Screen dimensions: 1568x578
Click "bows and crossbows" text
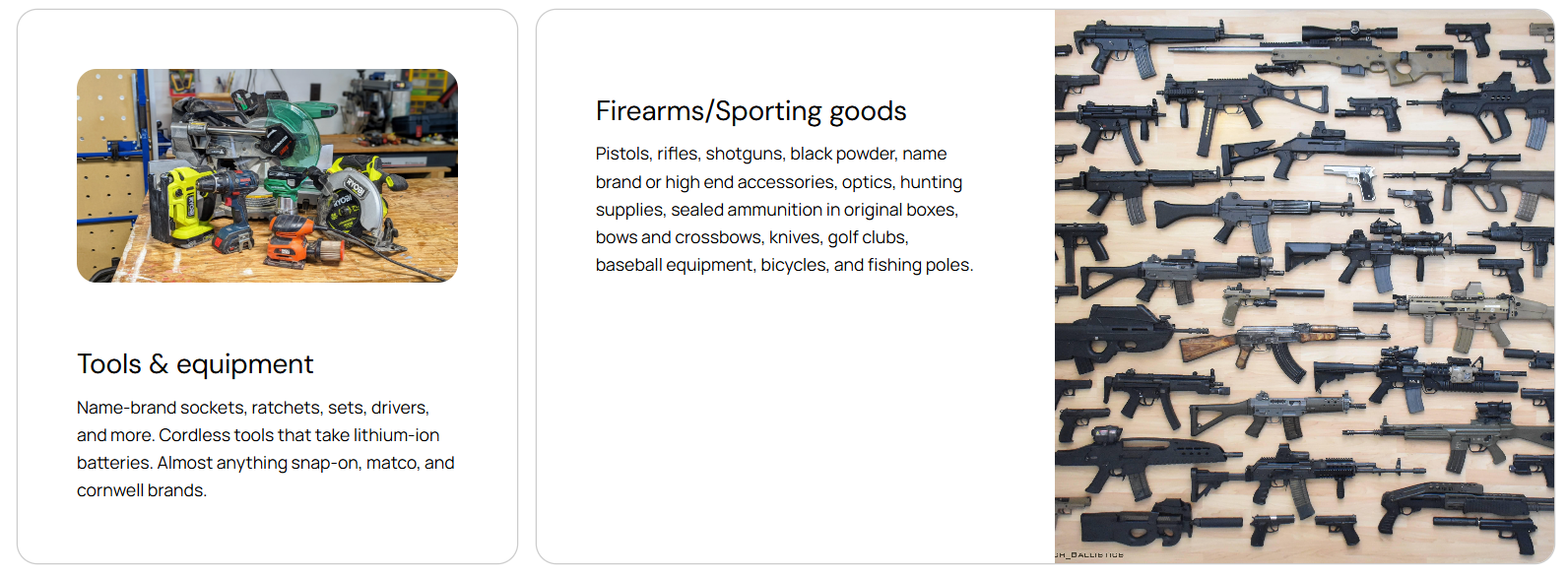[677, 237]
